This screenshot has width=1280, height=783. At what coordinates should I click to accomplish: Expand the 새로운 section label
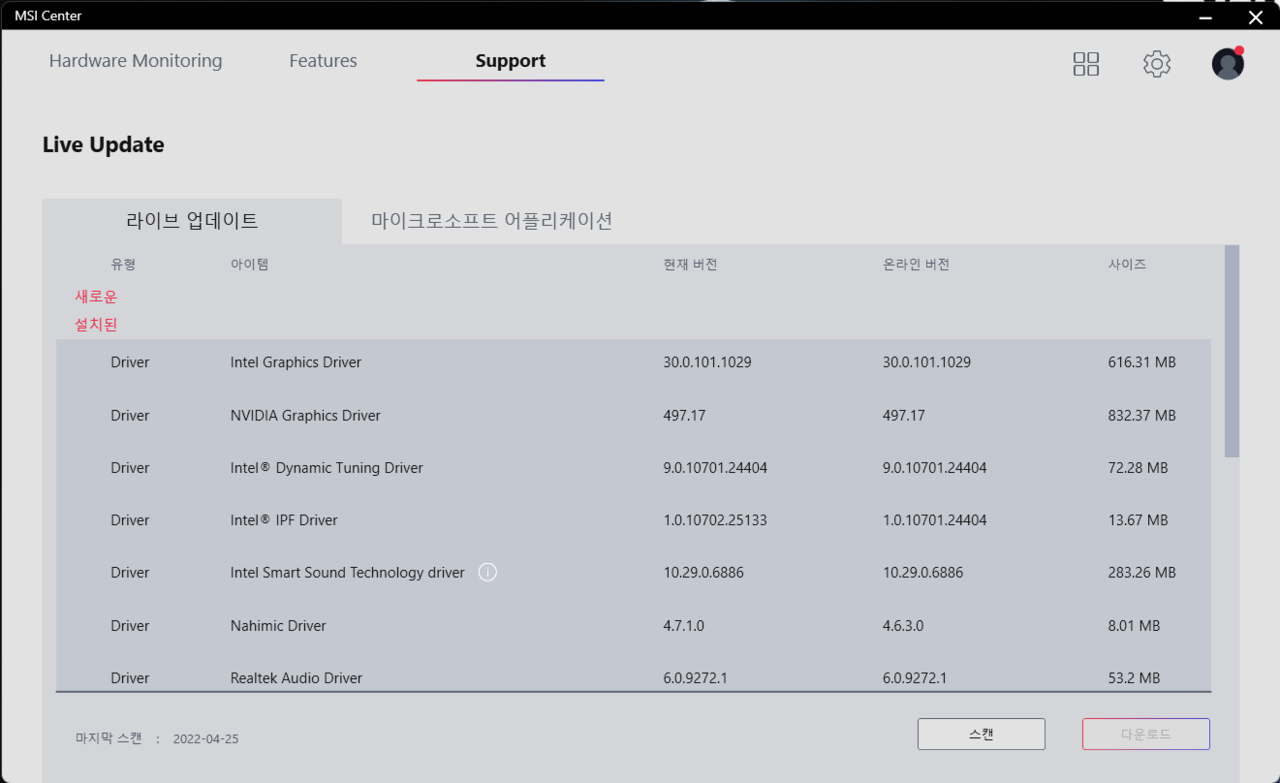[x=96, y=297]
